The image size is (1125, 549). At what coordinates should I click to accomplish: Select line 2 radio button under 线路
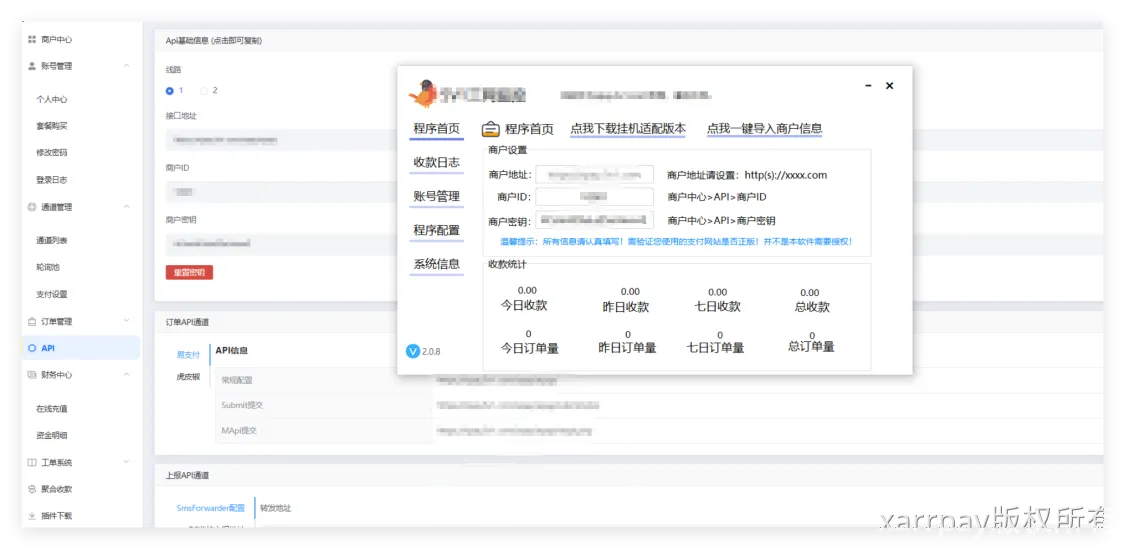tap(204, 91)
